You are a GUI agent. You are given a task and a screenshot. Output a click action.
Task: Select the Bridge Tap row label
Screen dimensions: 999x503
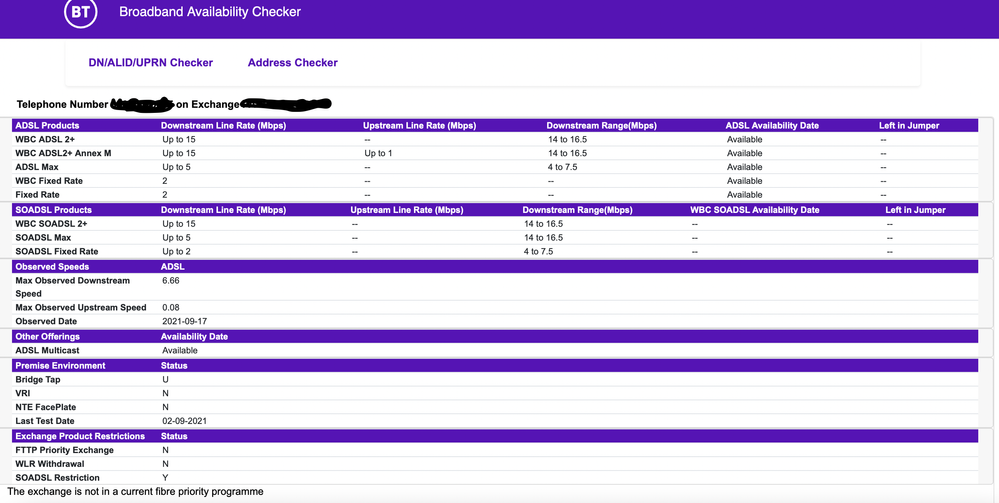(38, 380)
